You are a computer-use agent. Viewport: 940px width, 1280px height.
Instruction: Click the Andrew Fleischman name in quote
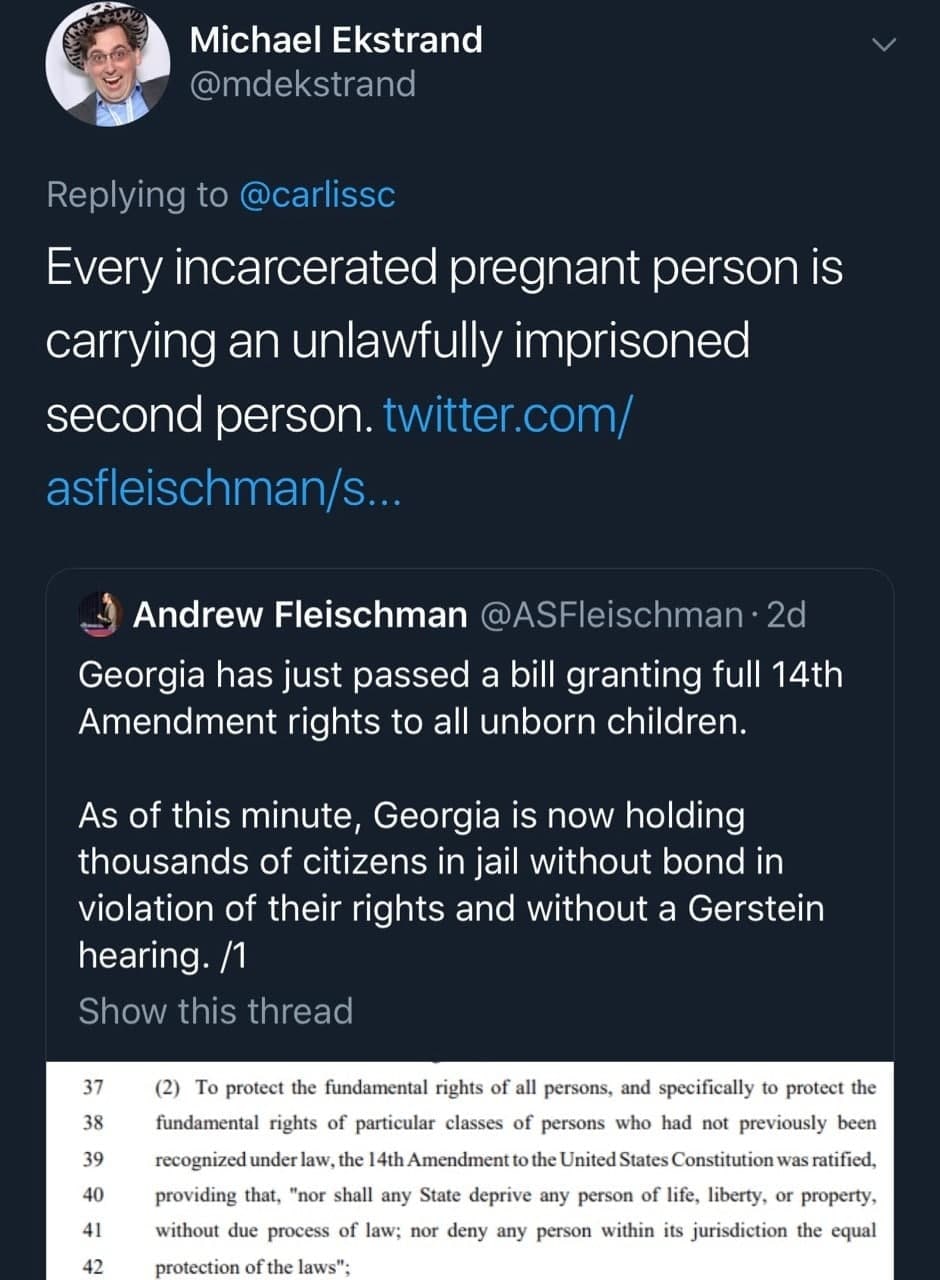coord(300,614)
